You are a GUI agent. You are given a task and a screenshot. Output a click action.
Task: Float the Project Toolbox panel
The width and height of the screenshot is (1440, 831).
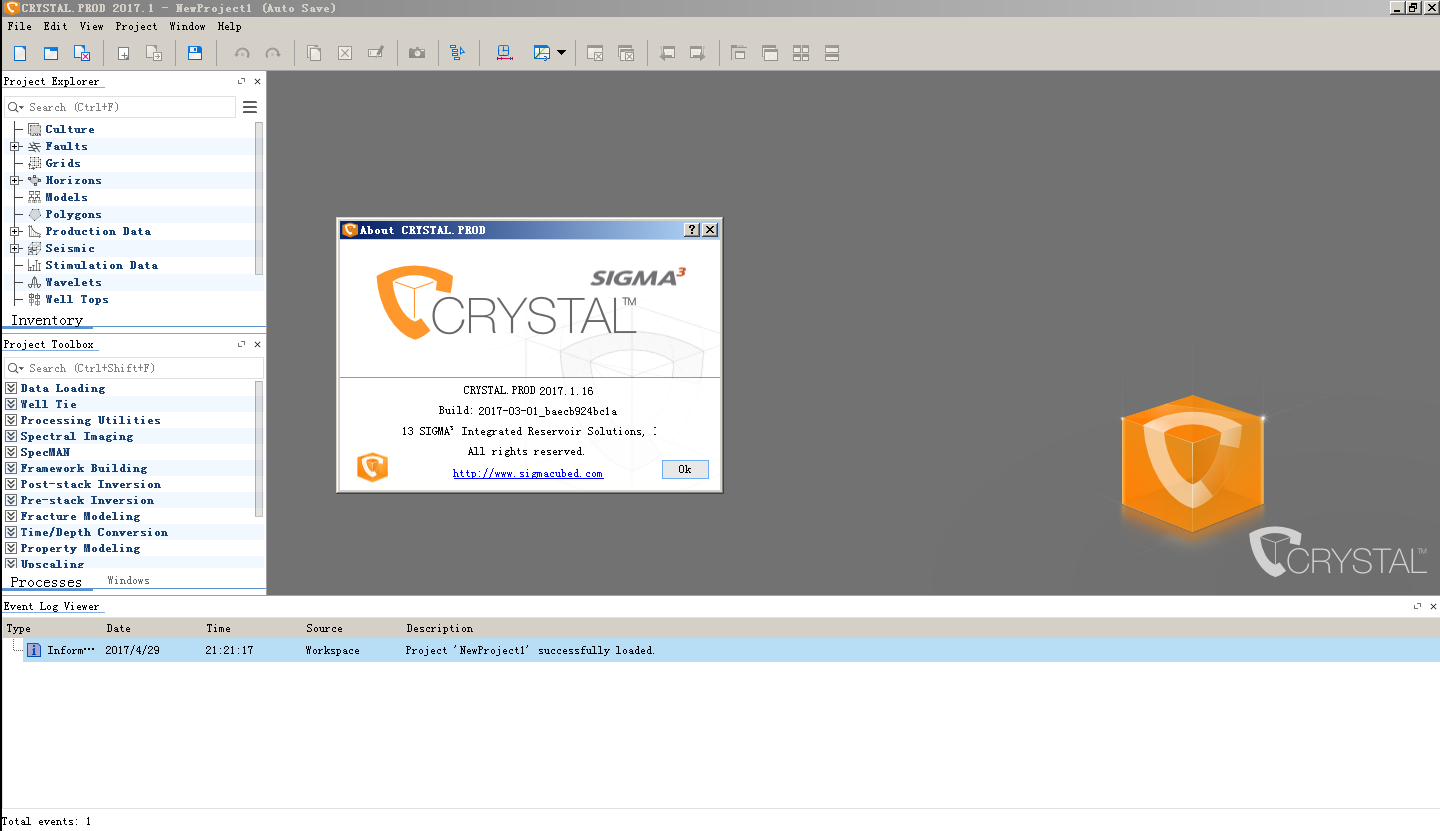(x=241, y=344)
